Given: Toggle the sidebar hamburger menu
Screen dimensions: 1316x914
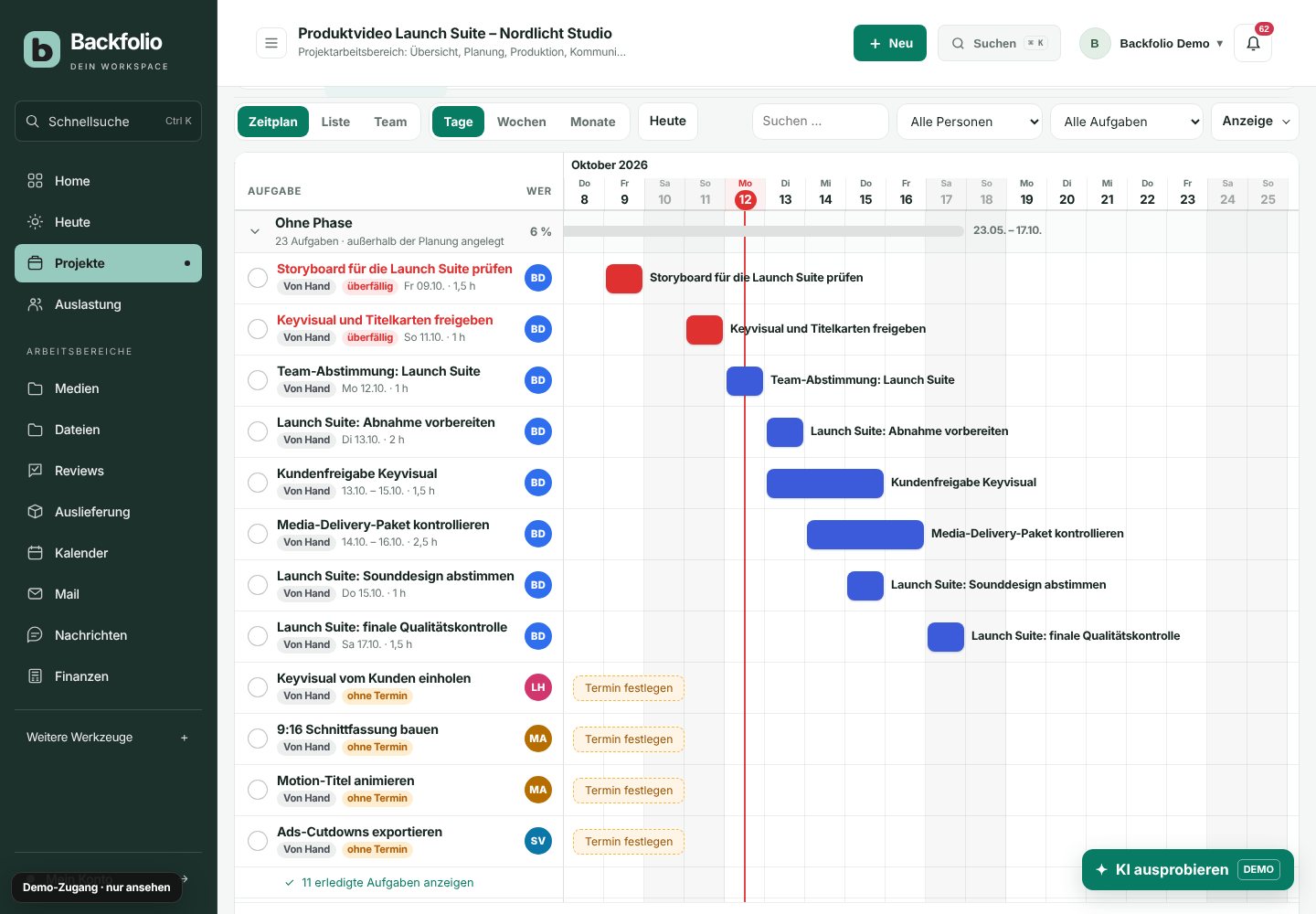Looking at the screenshot, I should 271,43.
